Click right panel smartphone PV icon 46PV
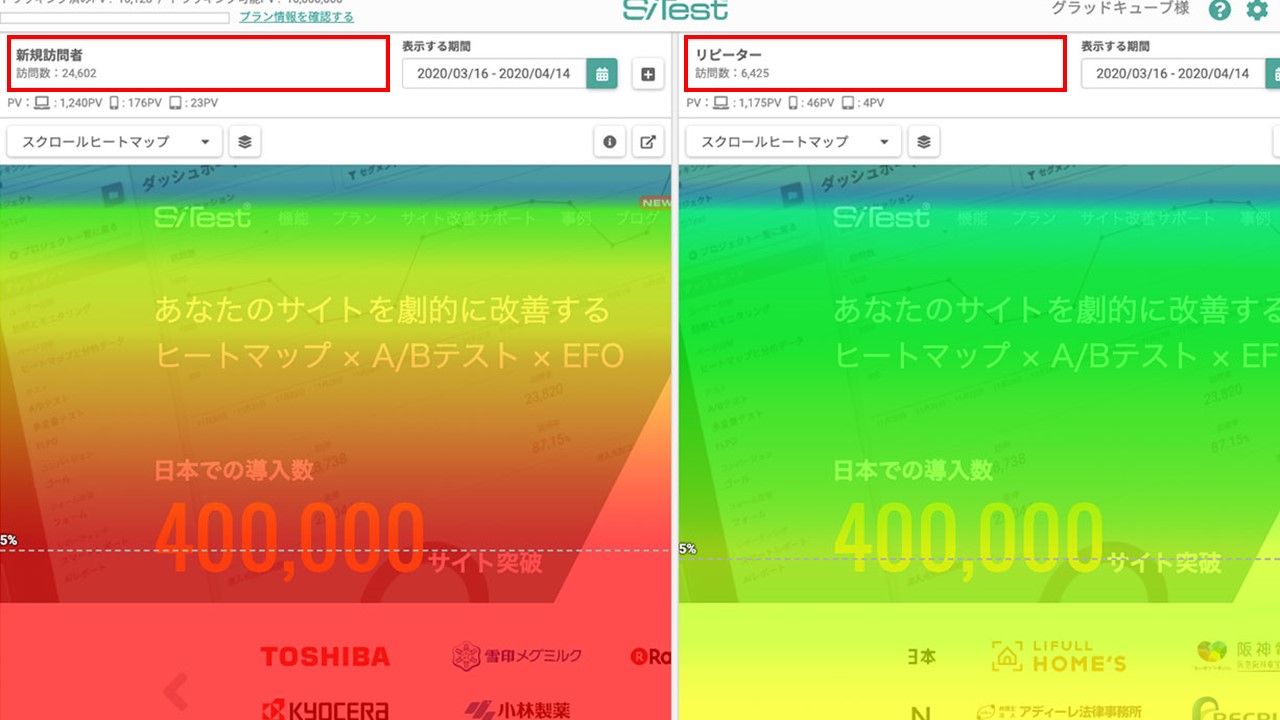The width and height of the screenshot is (1280, 720). (x=794, y=103)
